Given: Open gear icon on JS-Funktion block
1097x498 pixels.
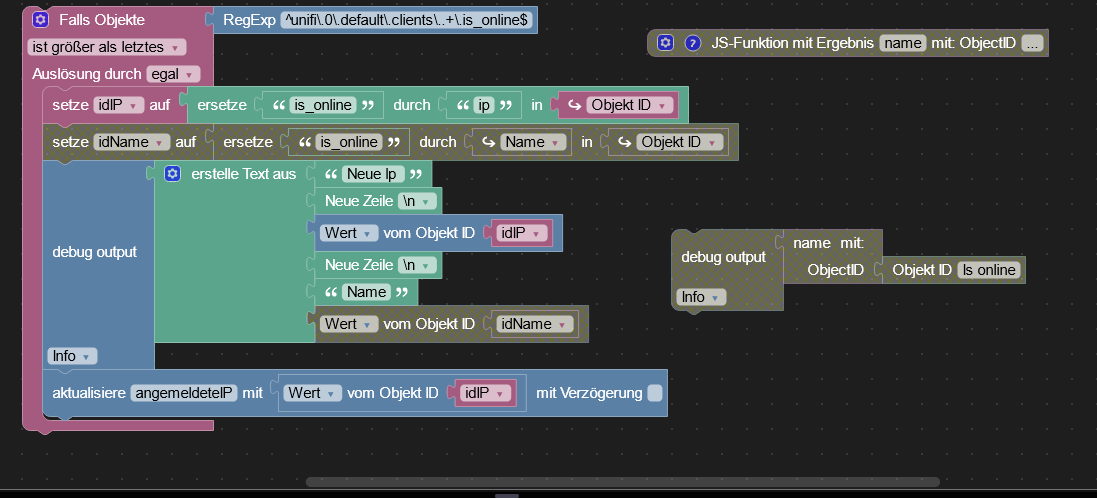Looking at the screenshot, I should click(x=665, y=43).
